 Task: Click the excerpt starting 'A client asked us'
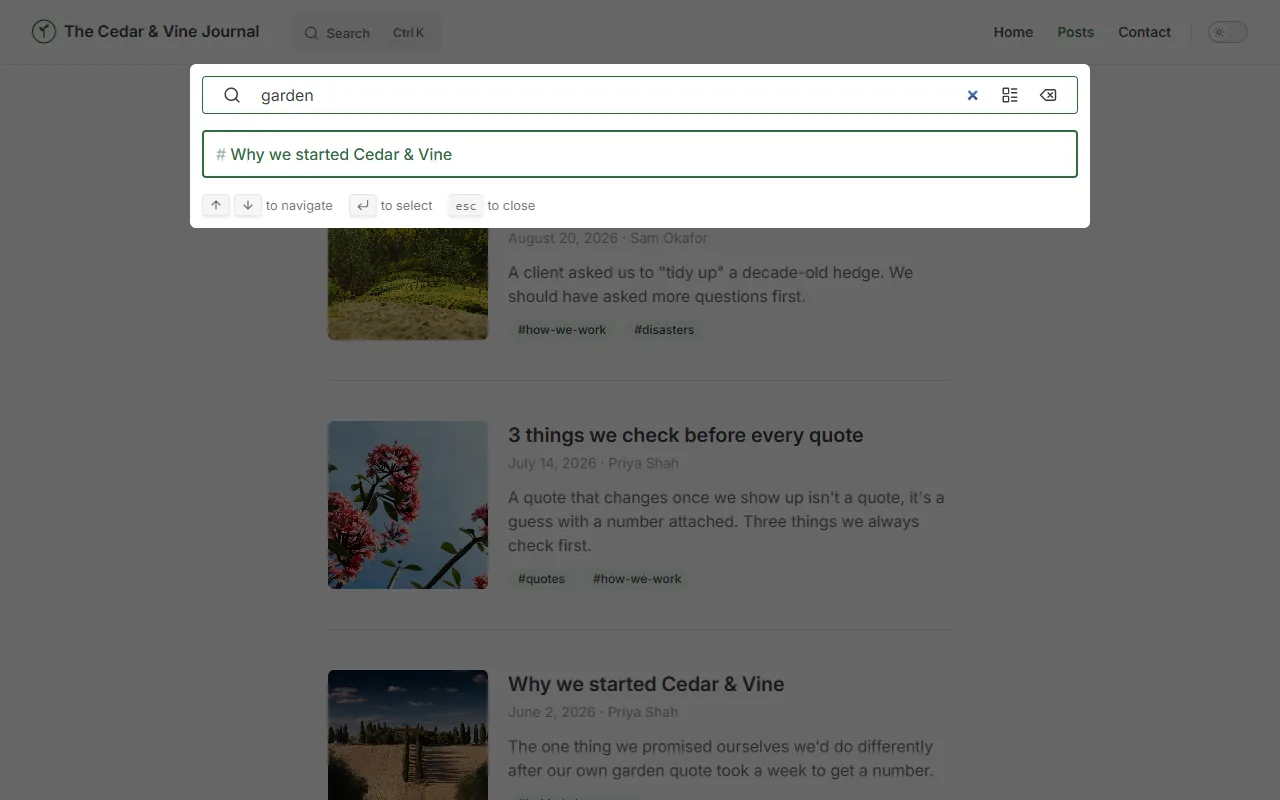(710, 284)
